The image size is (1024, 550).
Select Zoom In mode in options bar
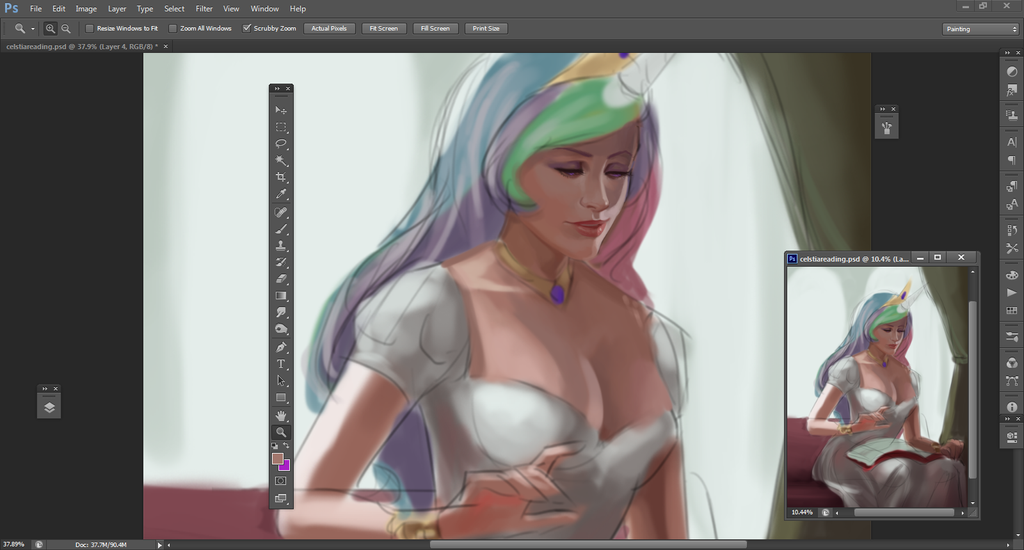click(x=50, y=29)
